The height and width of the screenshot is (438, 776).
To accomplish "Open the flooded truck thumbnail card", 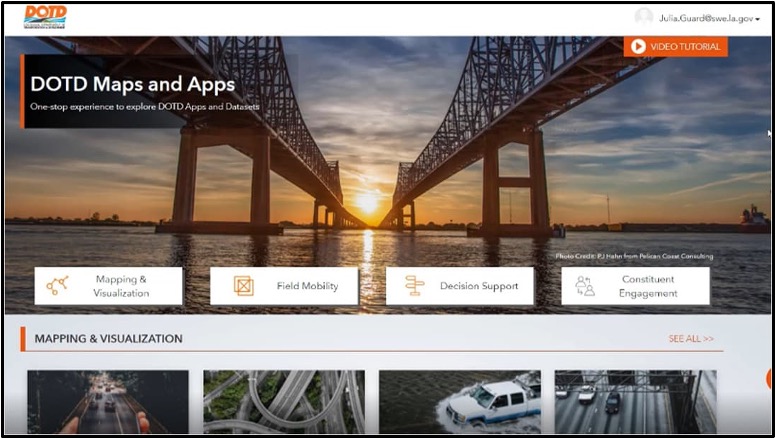I will [x=460, y=402].
